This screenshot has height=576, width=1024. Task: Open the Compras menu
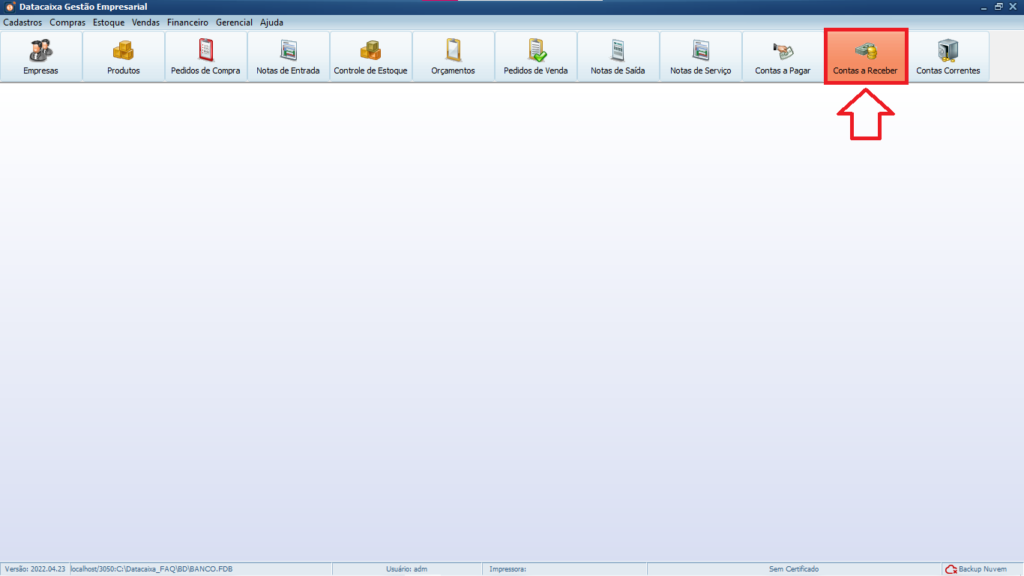(x=68, y=22)
